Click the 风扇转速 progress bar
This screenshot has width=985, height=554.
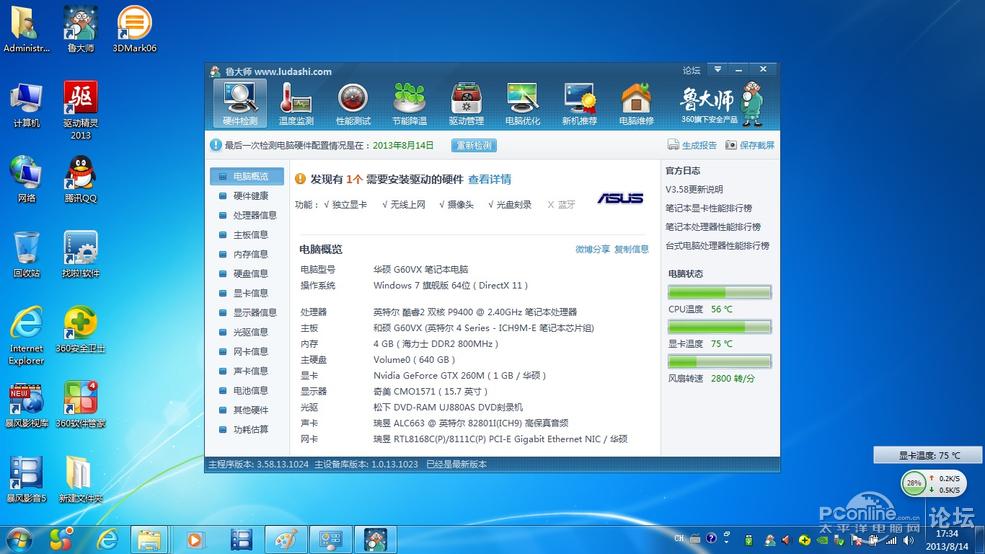[x=719, y=361]
